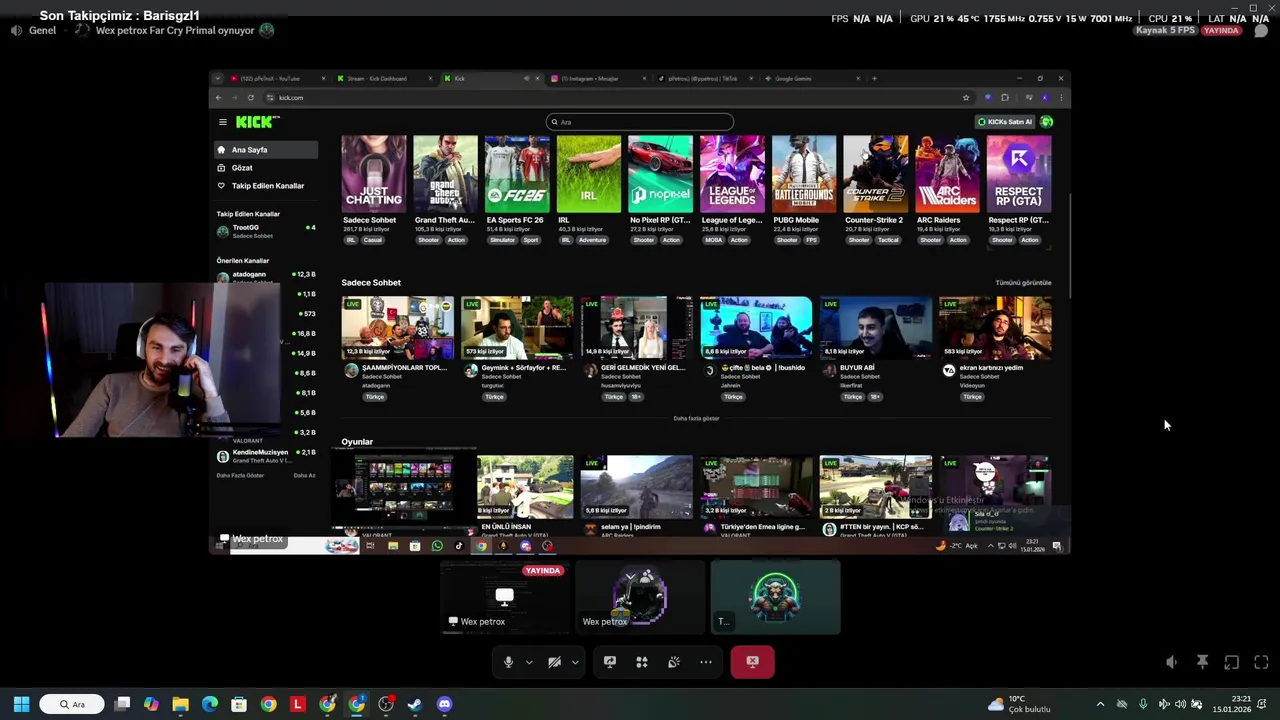This screenshot has height=720, width=1280.
Task: Expand Daha fazla göster below Sadece Sohbet
Action: (x=696, y=419)
